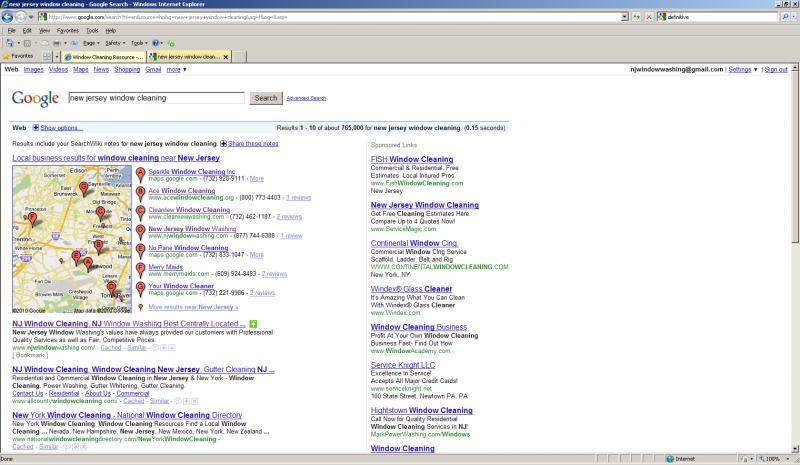Expand 'Show options...' plus icon
Screen dimensions: 800x465
pos(36,128)
